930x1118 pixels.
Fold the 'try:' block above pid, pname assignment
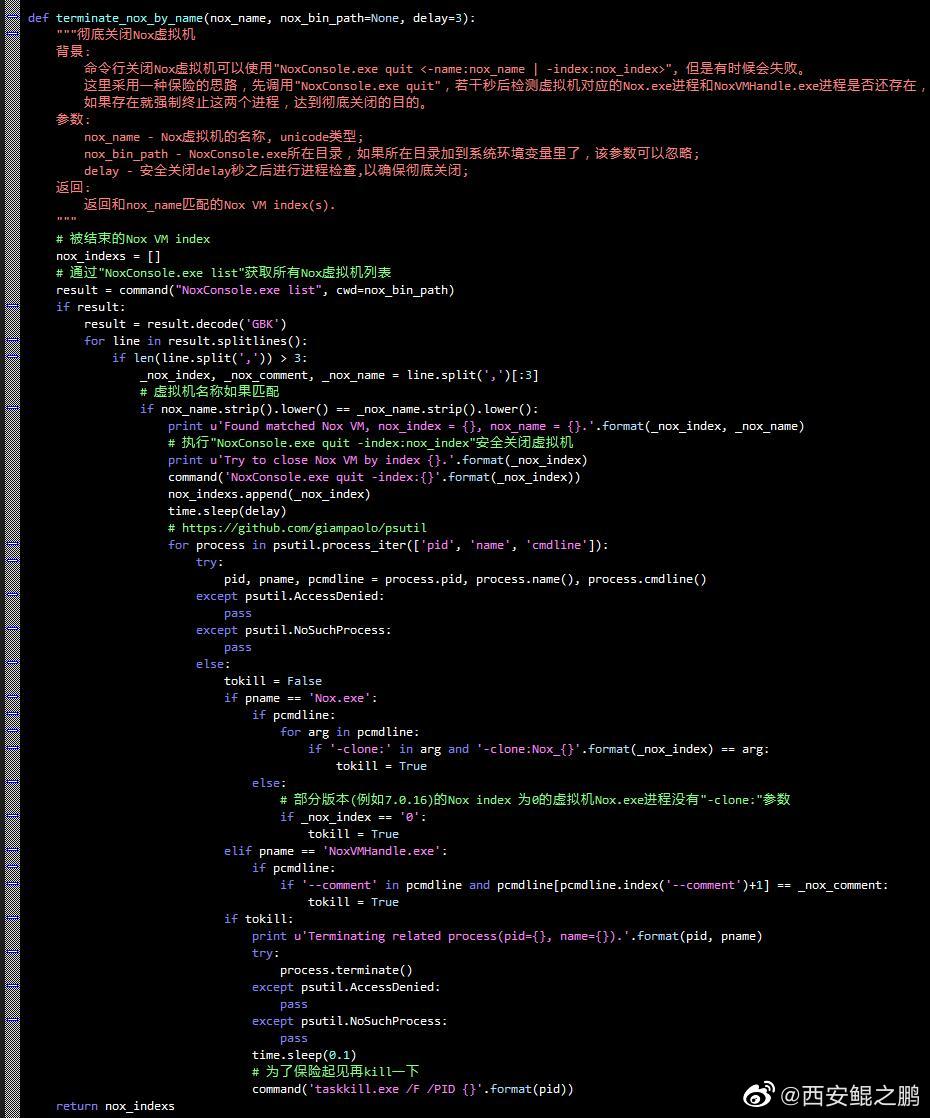tap(12, 562)
